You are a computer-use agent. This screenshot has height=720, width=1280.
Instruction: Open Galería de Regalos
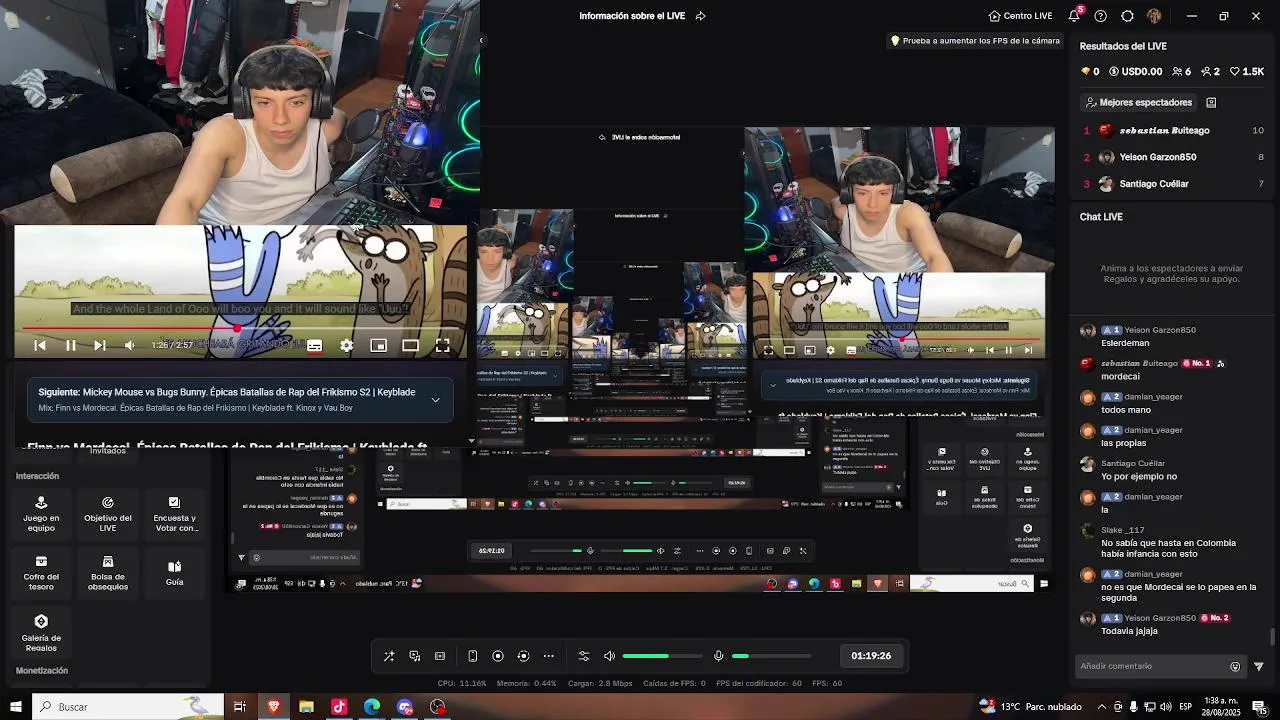point(41,633)
